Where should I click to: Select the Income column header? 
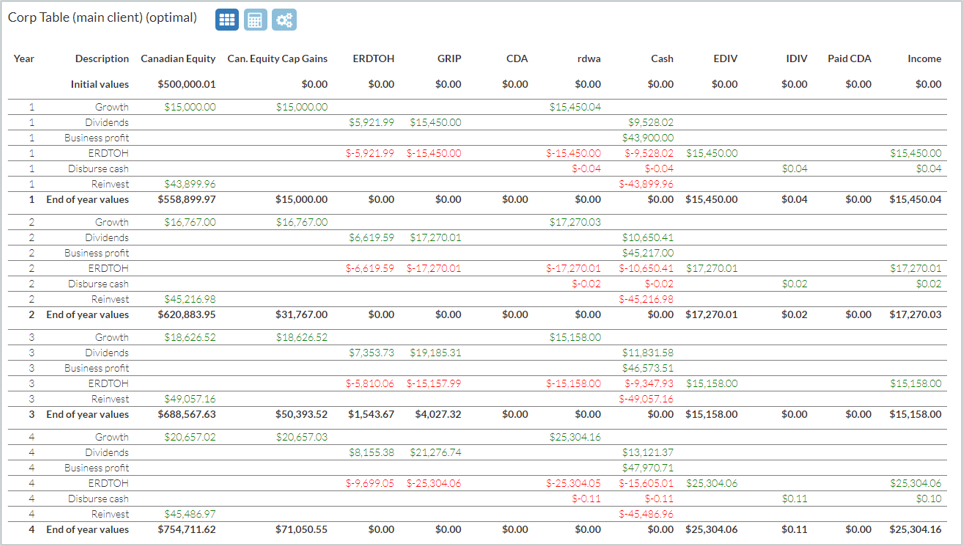pyautogui.click(x=924, y=59)
